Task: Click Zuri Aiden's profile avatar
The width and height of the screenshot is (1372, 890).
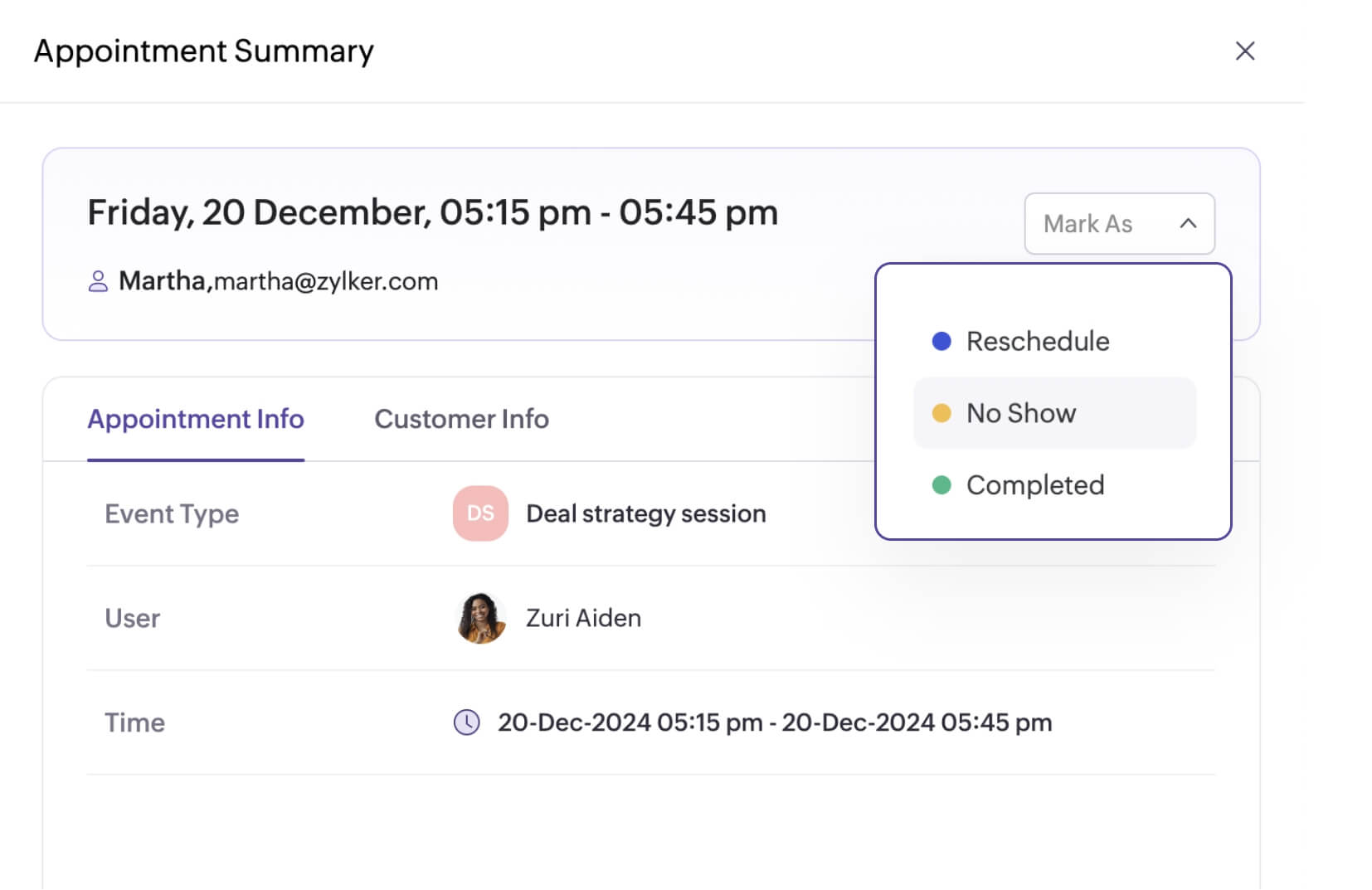Action: point(481,618)
